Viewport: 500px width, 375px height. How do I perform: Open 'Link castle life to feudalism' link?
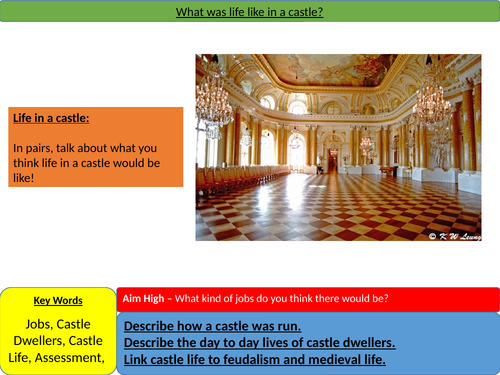[x=255, y=360]
